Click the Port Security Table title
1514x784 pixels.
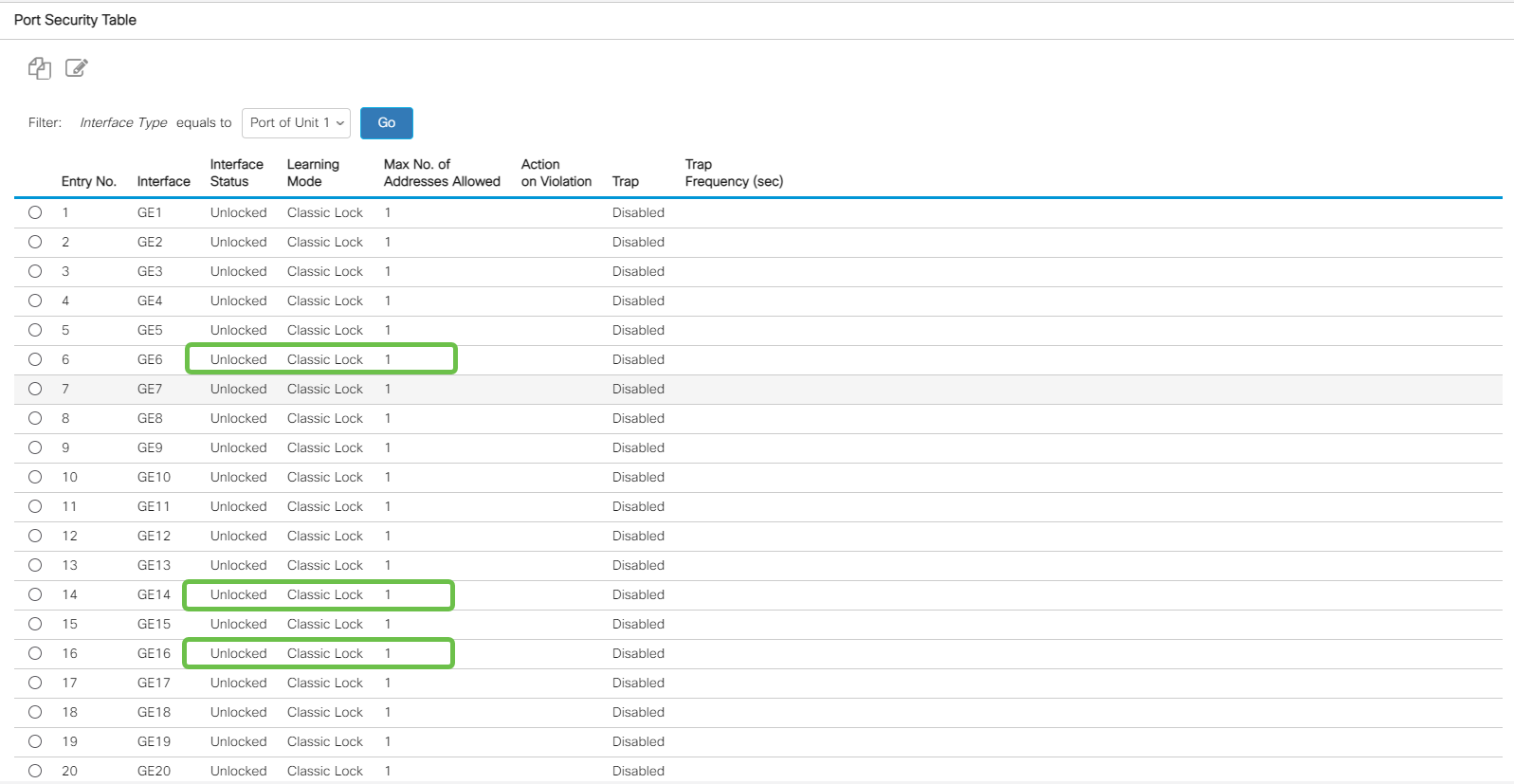75,20
